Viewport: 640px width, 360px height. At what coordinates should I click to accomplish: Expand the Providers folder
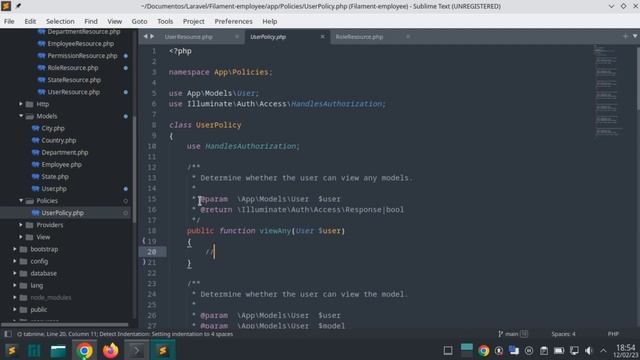pos(21,225)
